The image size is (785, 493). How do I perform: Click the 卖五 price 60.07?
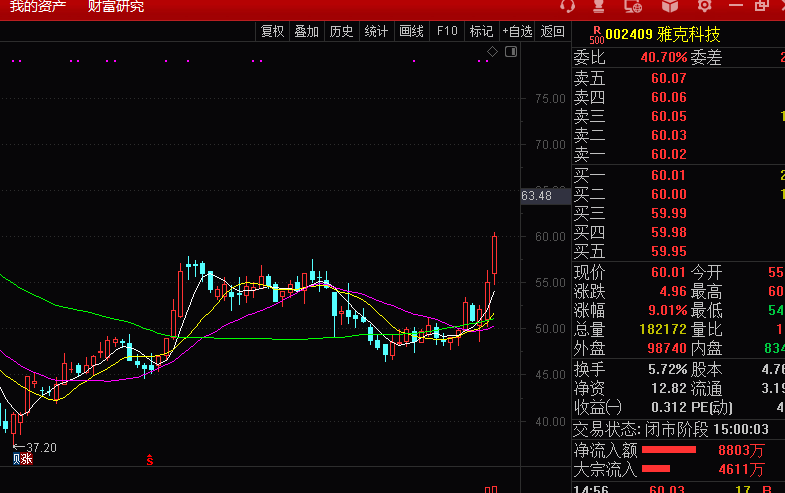[669, 78]
